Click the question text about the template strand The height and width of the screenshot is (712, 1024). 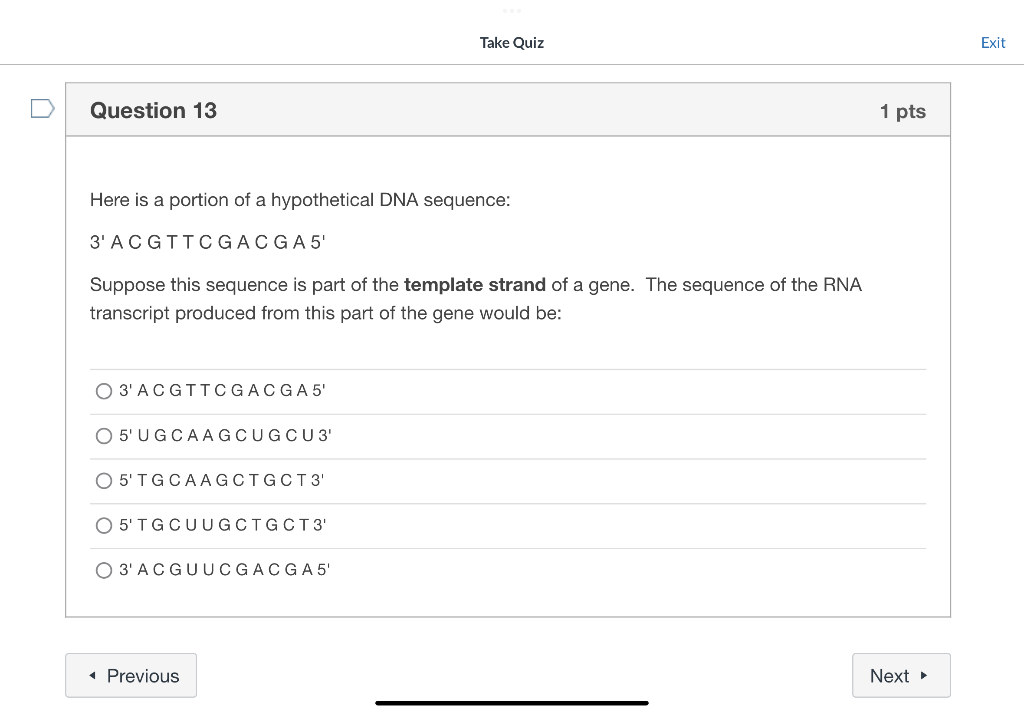[475, 298]
